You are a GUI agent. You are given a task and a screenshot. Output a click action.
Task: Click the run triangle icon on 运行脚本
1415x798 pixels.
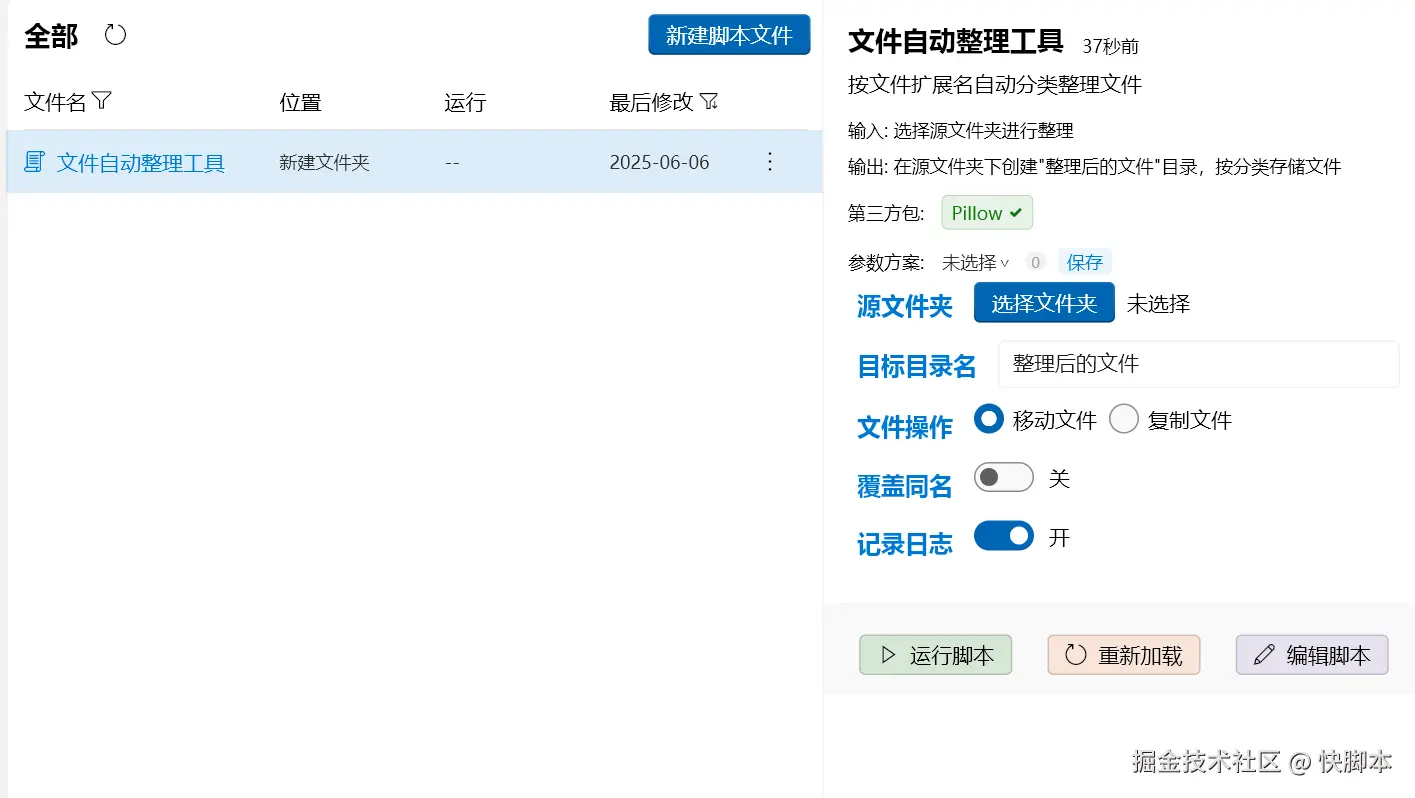pos(885,655)
